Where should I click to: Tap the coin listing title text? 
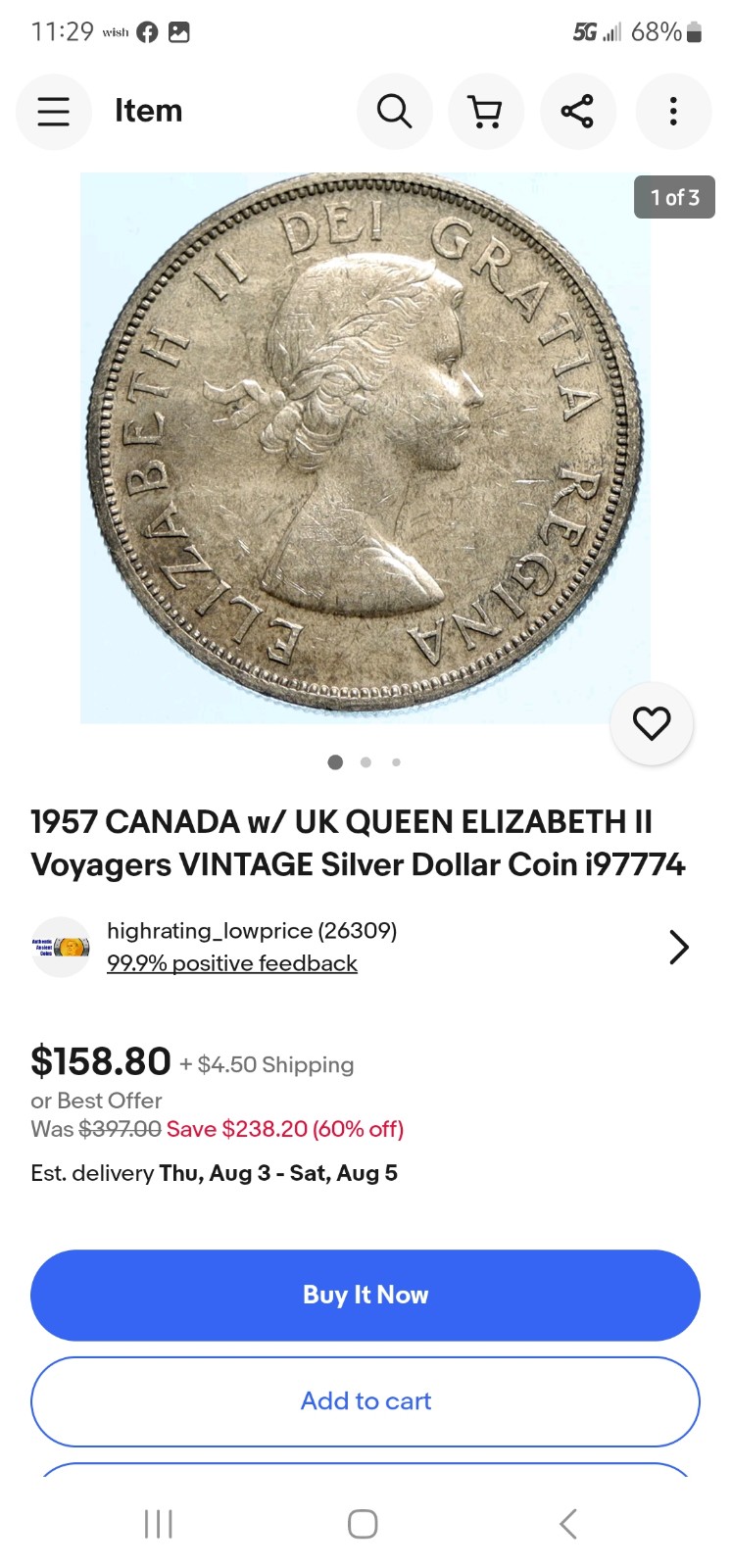click(x=358, y=843)
